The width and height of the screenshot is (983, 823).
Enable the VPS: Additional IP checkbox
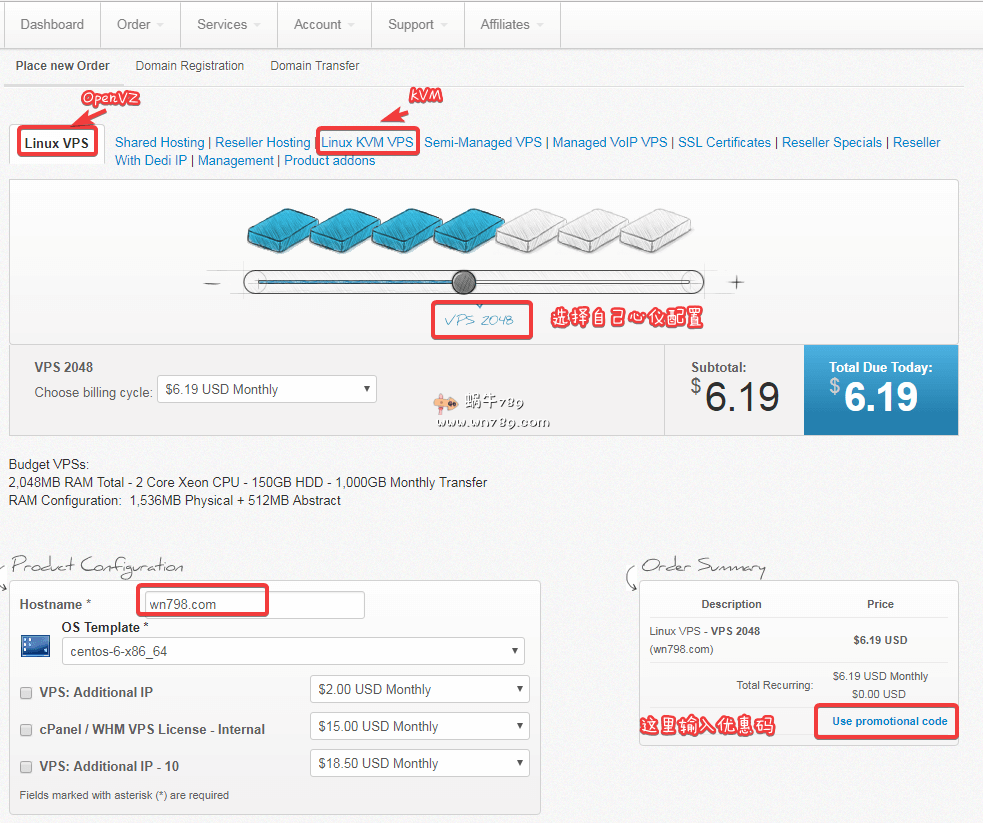tap(26, 692)
